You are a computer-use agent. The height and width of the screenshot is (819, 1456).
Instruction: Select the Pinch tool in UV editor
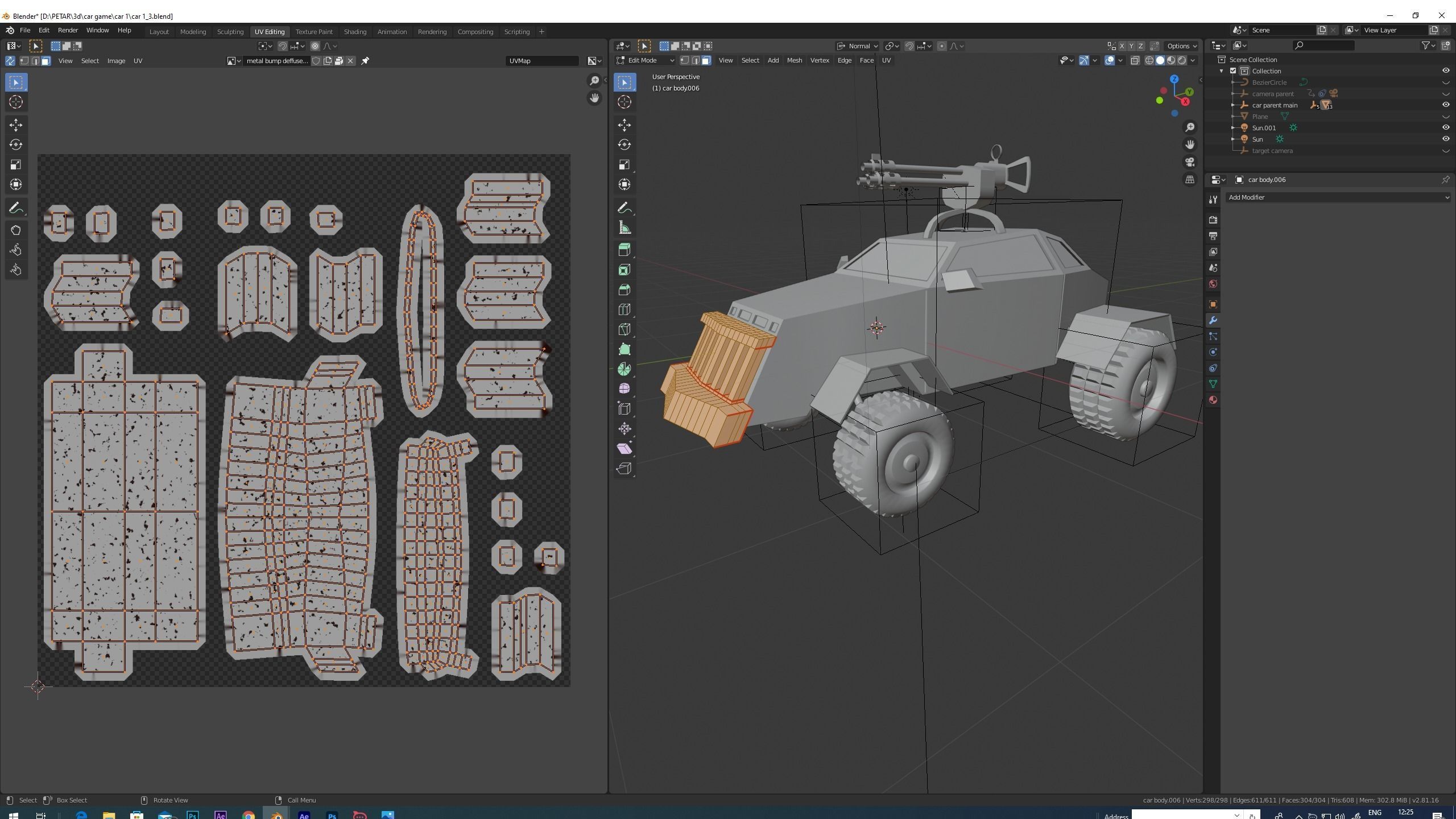pyautogui.click(x=16, y=270)
